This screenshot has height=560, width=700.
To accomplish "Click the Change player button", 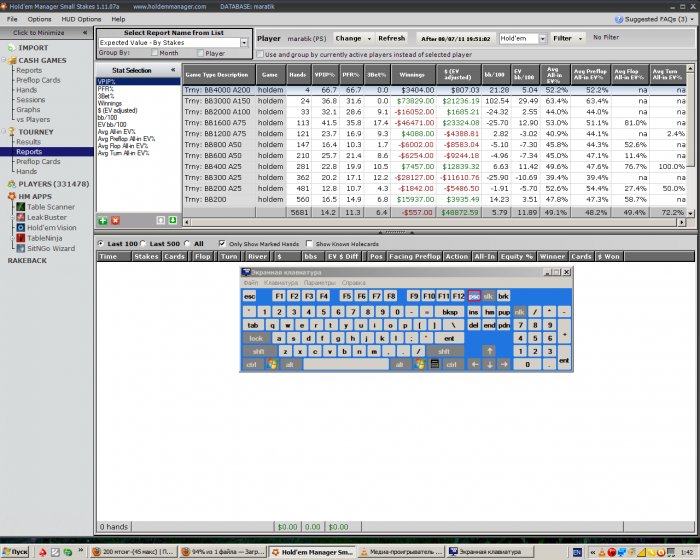I will coord(348,38).
